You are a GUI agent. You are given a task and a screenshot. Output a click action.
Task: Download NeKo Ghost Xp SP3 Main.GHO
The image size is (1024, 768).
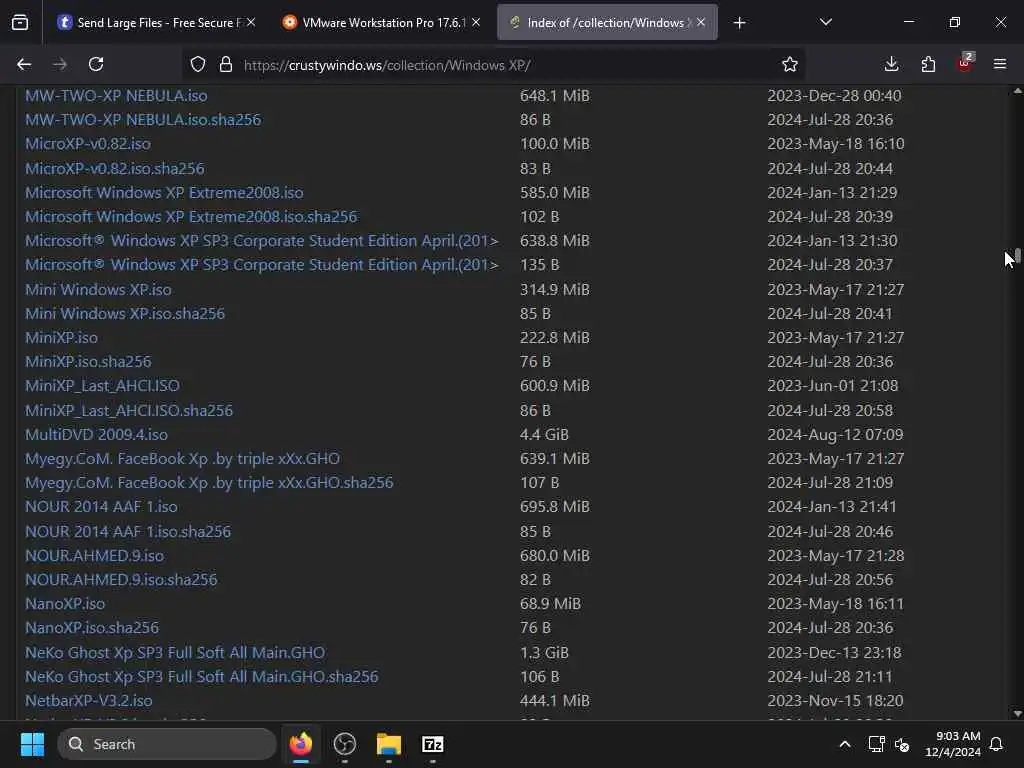pos(175,652)
